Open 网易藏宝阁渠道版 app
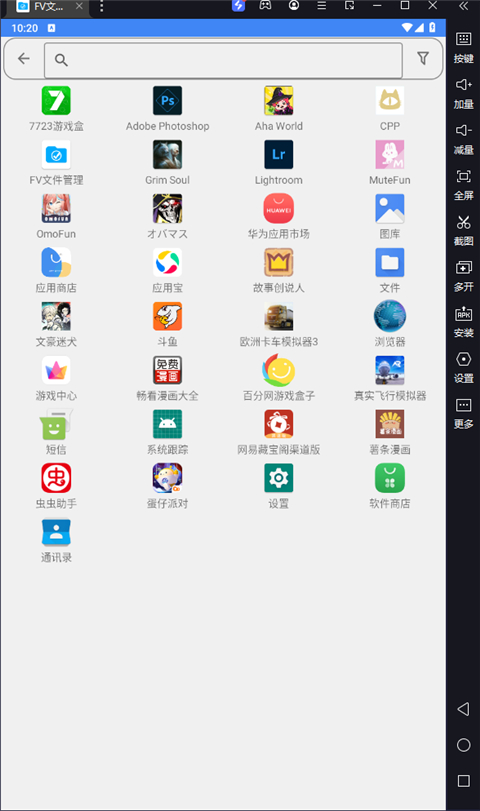The height and width of the screenshot is (811, 480). pos(278,424)
